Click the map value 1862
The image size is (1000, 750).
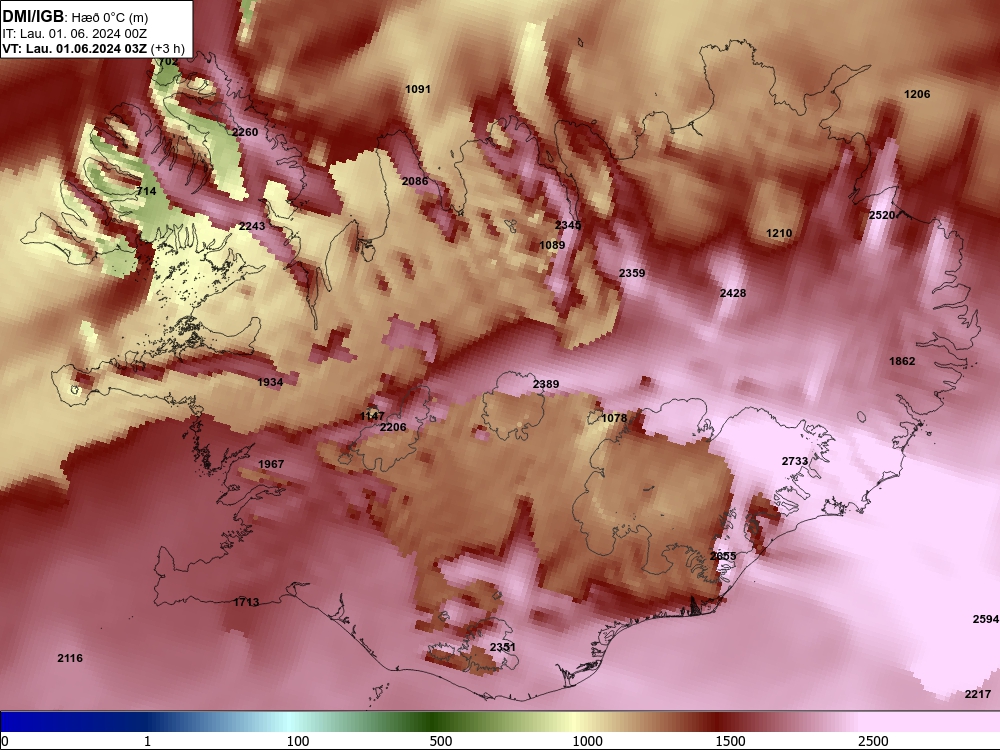tap(902, 361)
